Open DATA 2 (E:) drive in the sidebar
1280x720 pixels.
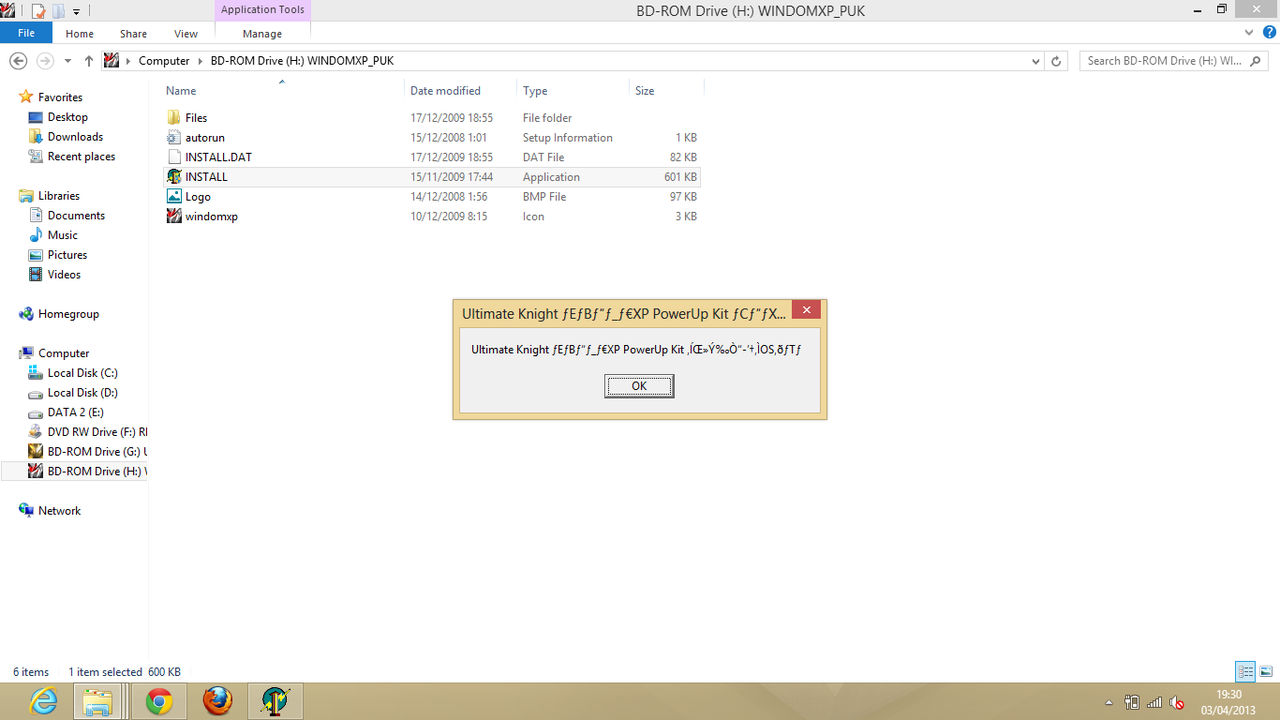tap(75, 412)
